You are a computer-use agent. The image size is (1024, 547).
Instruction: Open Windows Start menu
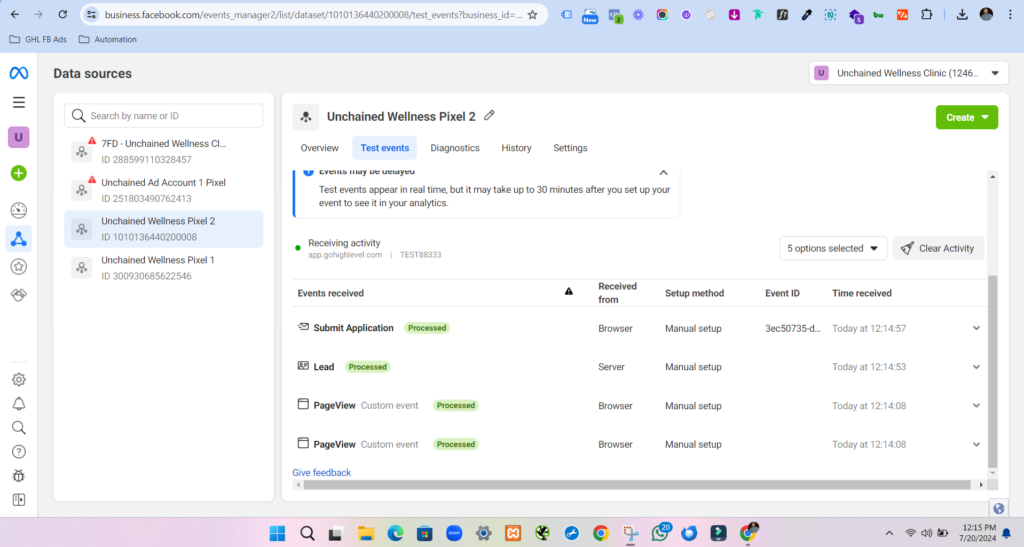coord(278,533)
